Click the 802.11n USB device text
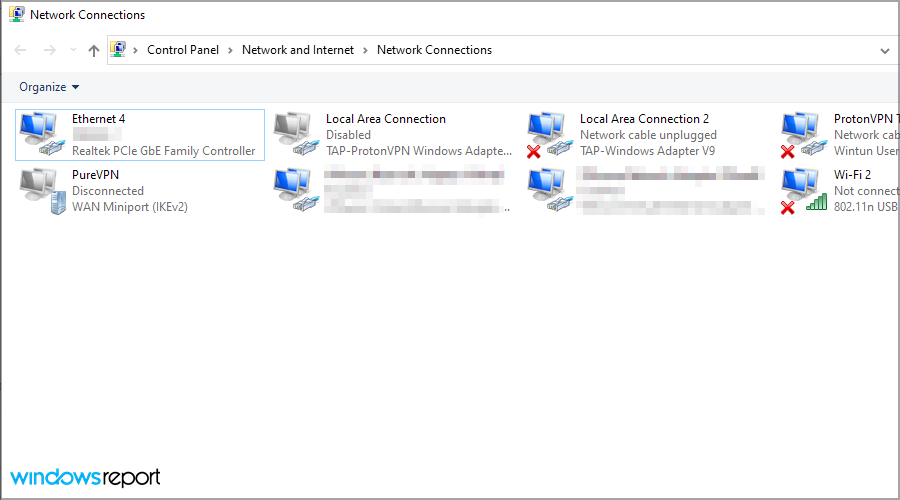 point(866,207)
